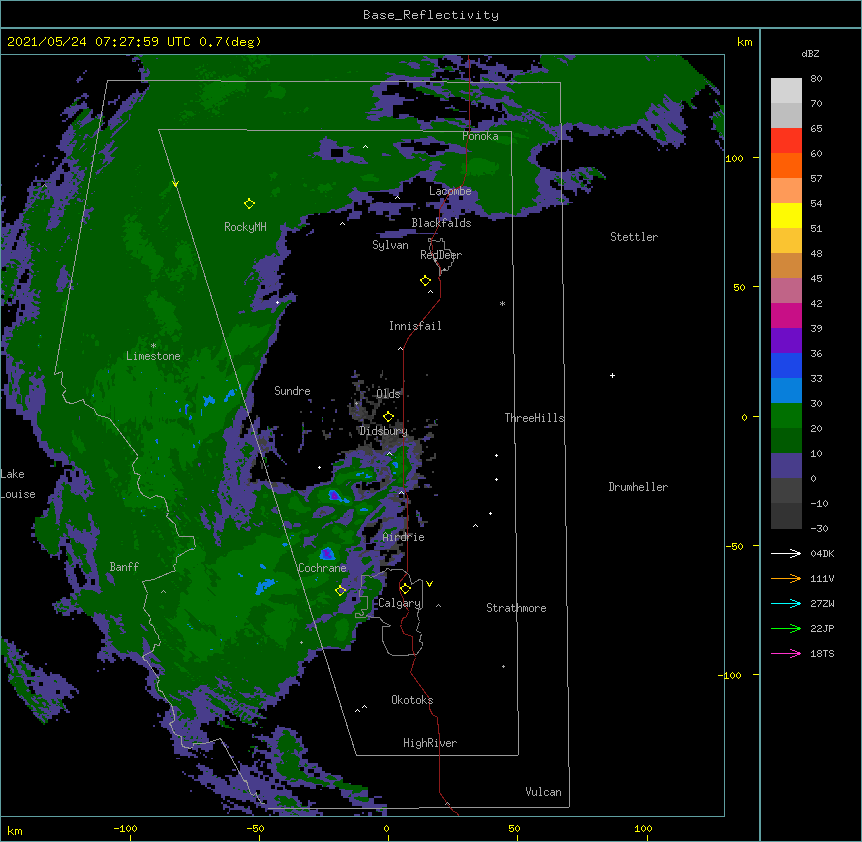862x842 pixels.
Task: Pick the blue 36–33 dBZ color swatch
Action: [786, 365]
